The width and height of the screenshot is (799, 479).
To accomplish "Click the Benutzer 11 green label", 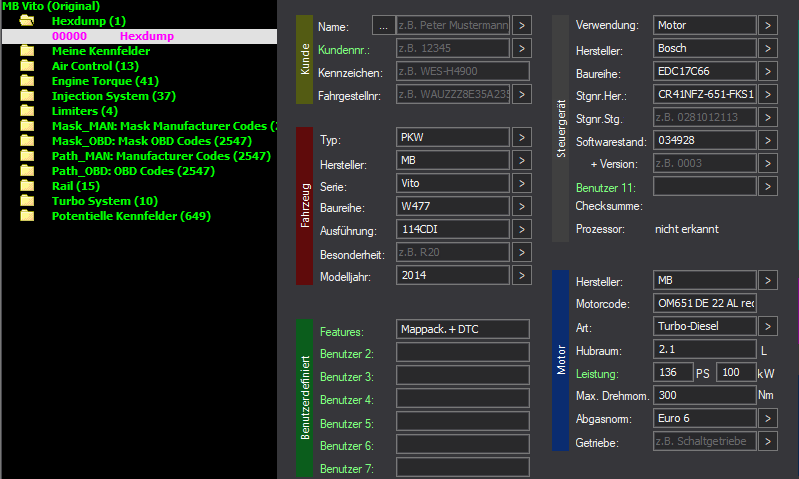I will tap(606, 188).
